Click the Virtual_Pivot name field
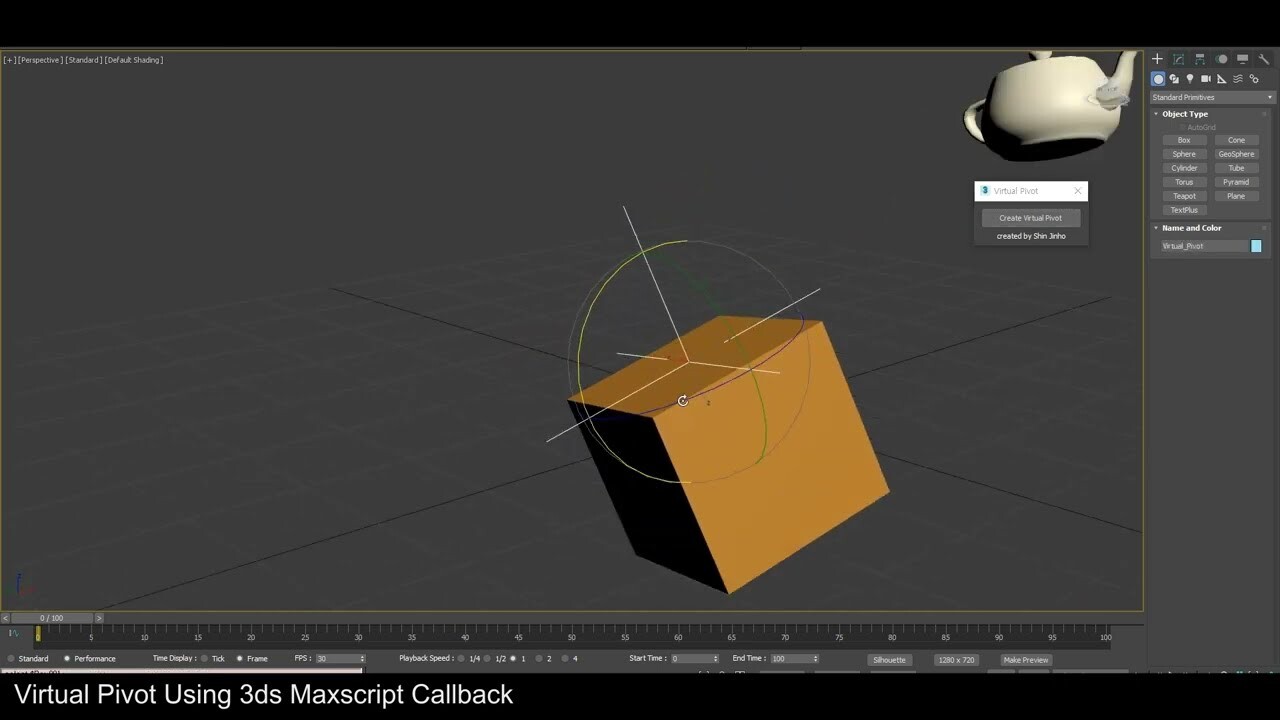The width and height of the screenshot is (1280, 720). 1200,246
